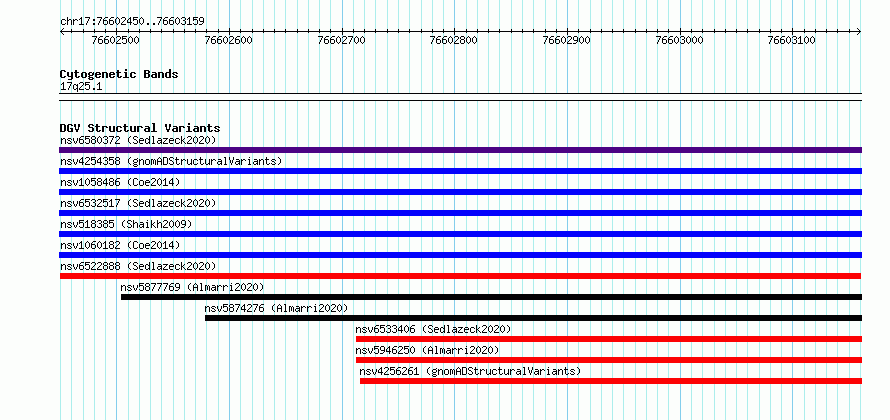
Task: Open nsv4254358 (gnomADStructuralVariants) label
Action: pyautogui.click(x=171, y=161)
